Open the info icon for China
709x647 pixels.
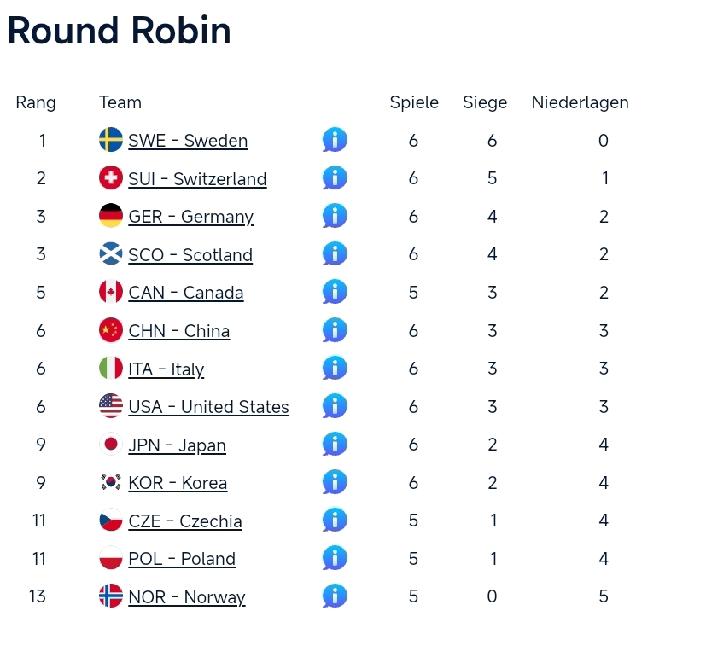(x=335, y=330)
